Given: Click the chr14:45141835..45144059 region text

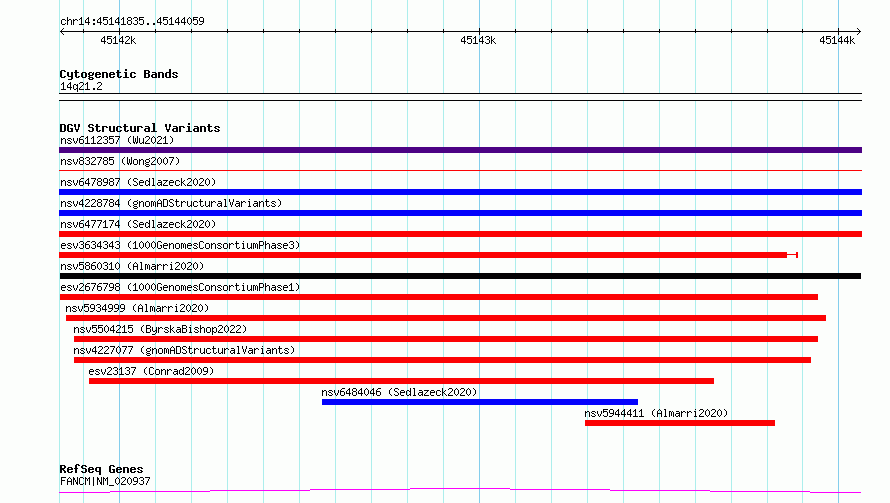Looking at the screenshot, I should point(132,21).
